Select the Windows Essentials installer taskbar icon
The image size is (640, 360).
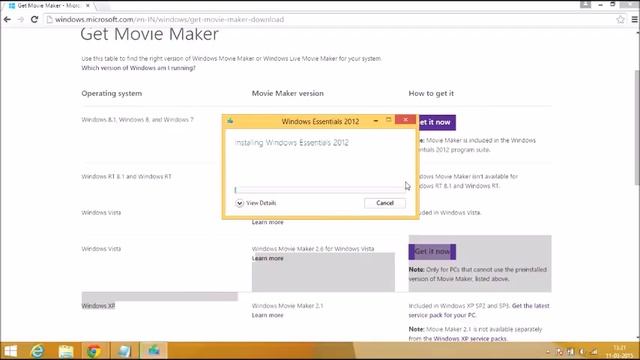pos(153,351)
